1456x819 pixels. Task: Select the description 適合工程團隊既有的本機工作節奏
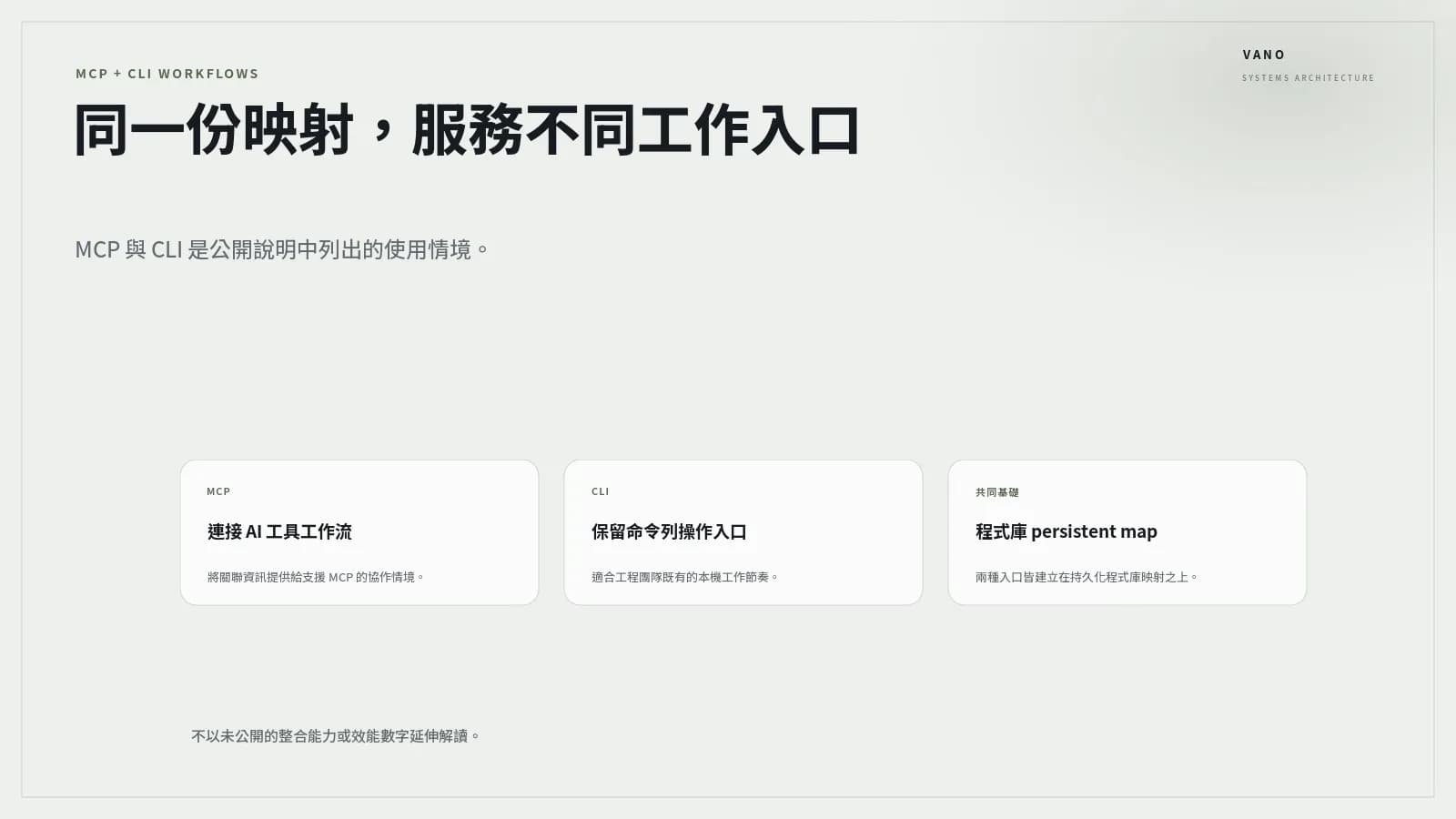(684, 577)
